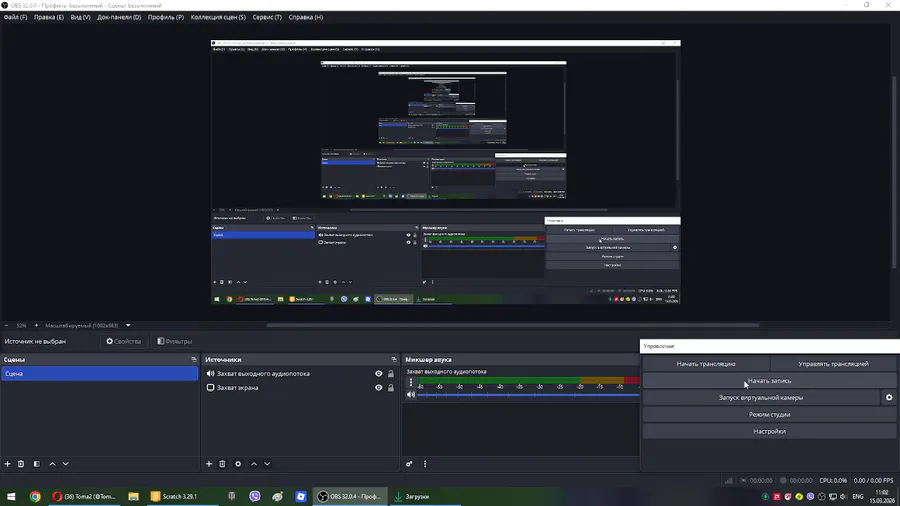900x506 pixels.
Task: Open the audio track's three-dot options menu
Action: pyautogui.click(x=411, y=382)
